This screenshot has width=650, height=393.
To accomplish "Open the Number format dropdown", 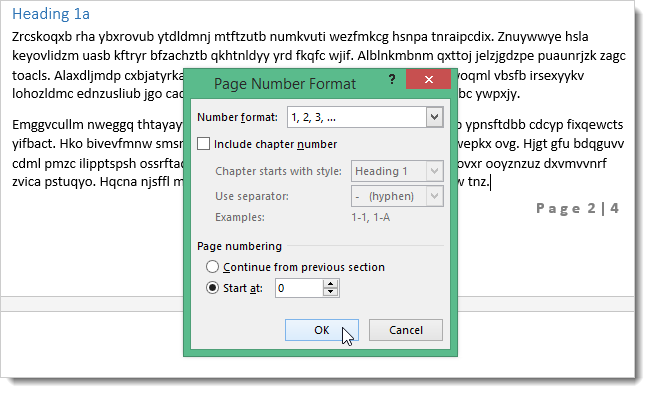I will [x=434, y=117].
